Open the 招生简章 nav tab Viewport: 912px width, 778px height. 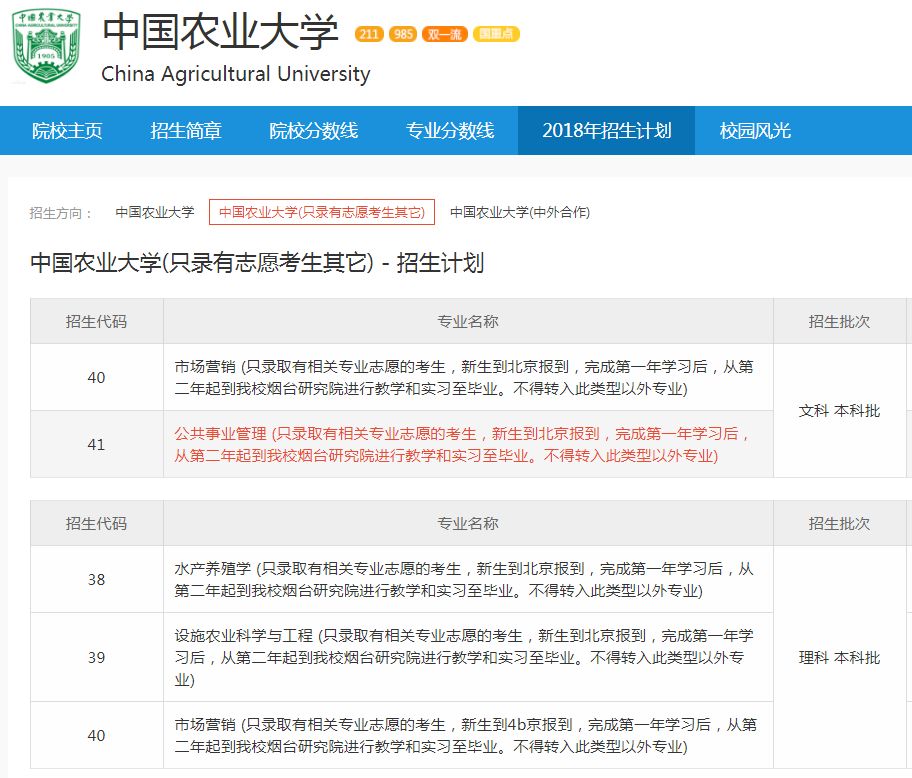pos(186,130)
